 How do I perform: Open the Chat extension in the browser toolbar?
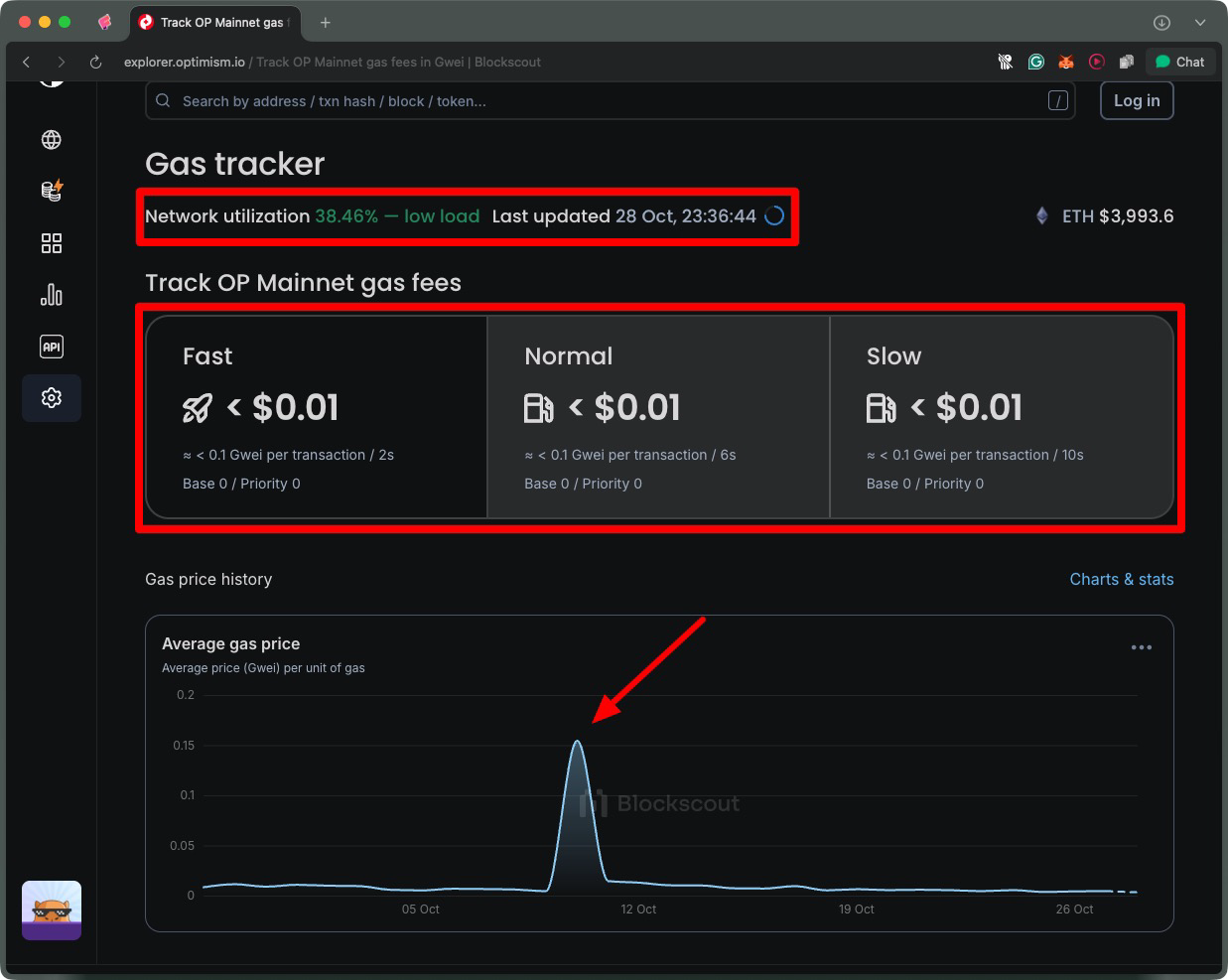coord(1179,62)
